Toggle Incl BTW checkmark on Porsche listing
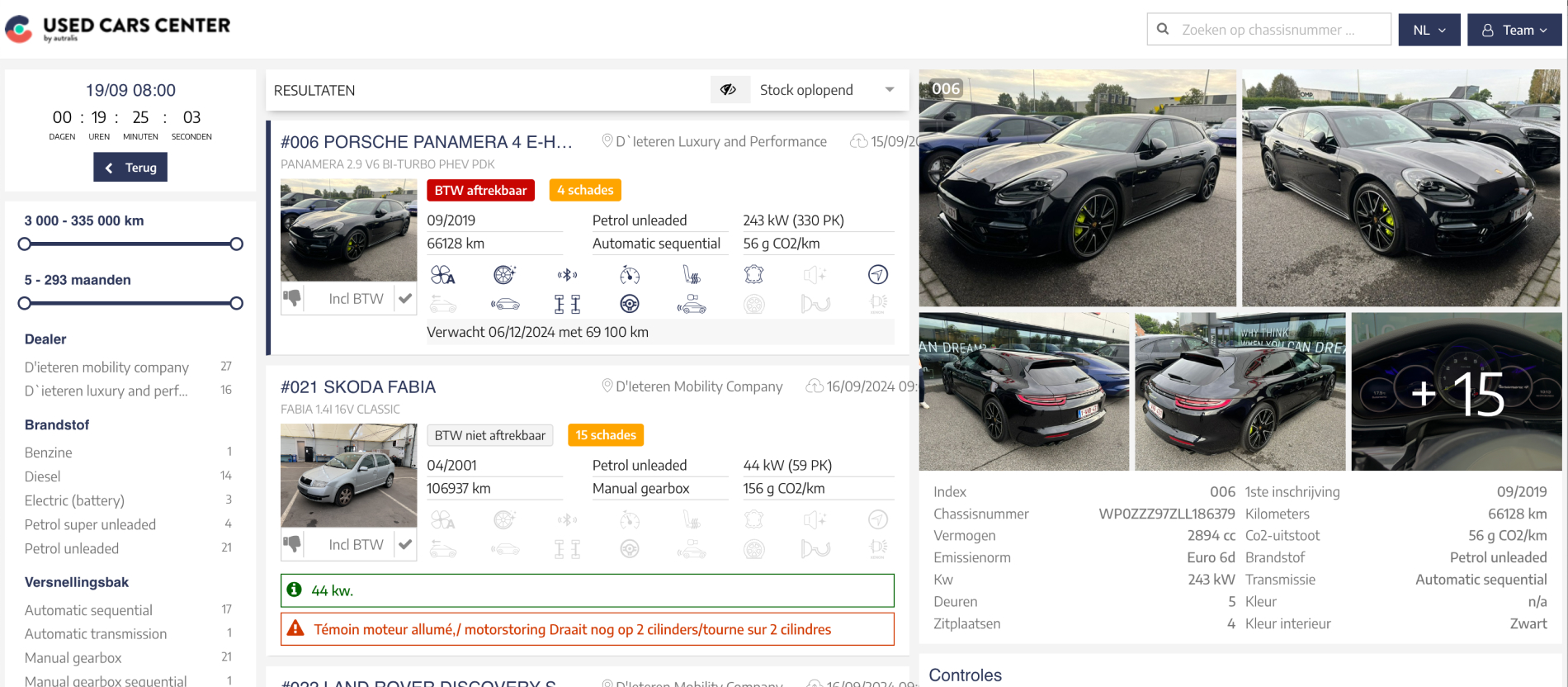 coord(405,299)
